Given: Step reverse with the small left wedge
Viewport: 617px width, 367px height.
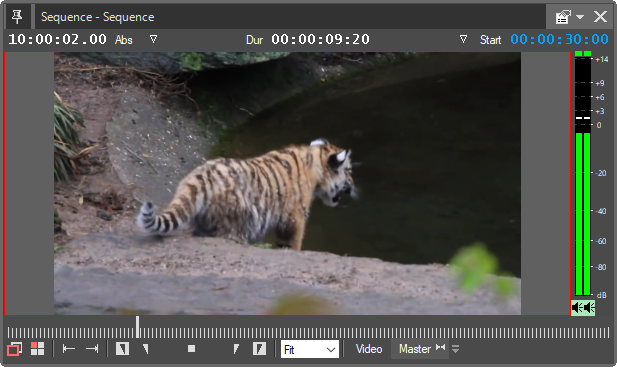Looking at the screenshot, I should [x=146, y=349].
